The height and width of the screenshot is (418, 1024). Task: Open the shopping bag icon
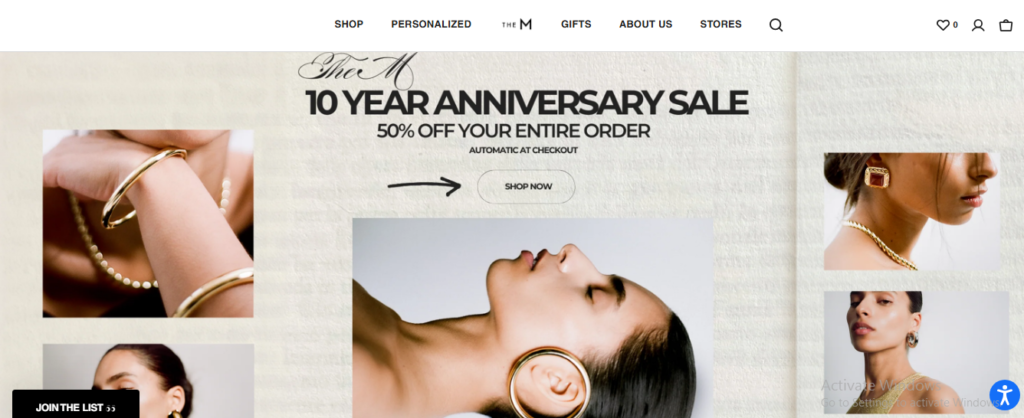pyautogui.click(x=1006, y=25)
